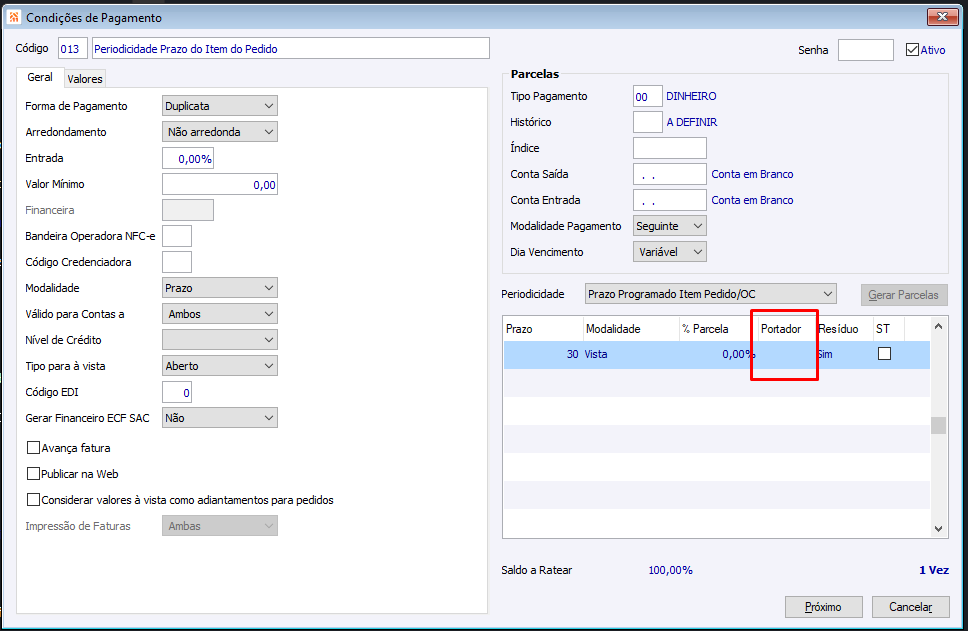The width and height of the screenshot is (968, 631).
Task: Open the Forma de Pagamento dropdown
Action: pos(219,106)
